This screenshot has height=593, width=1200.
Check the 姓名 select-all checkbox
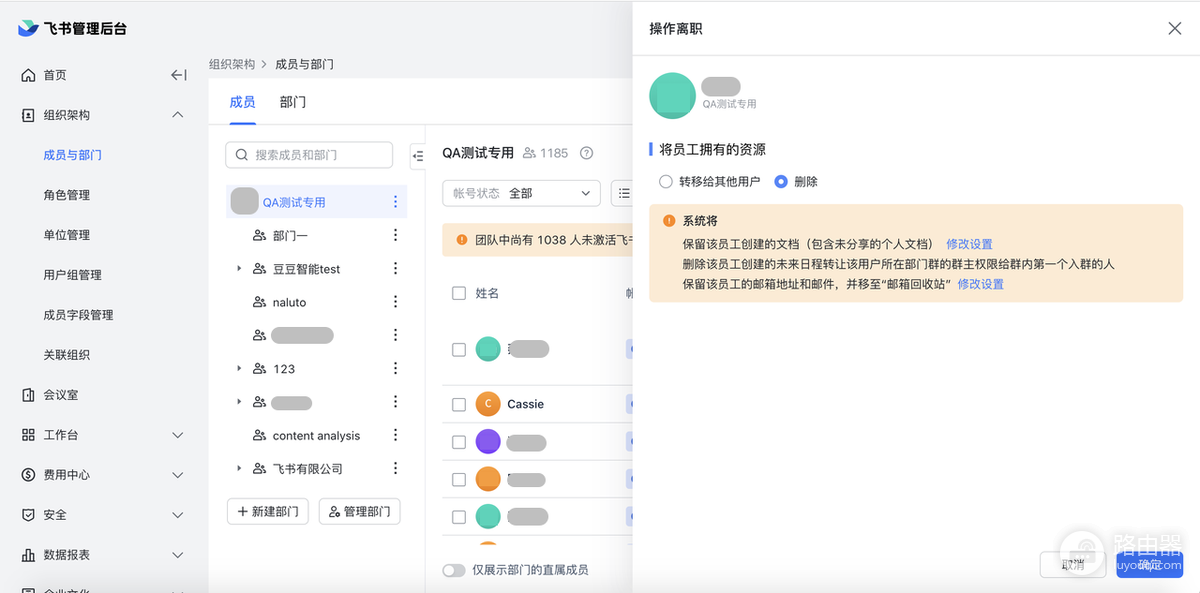coord(459,293)
